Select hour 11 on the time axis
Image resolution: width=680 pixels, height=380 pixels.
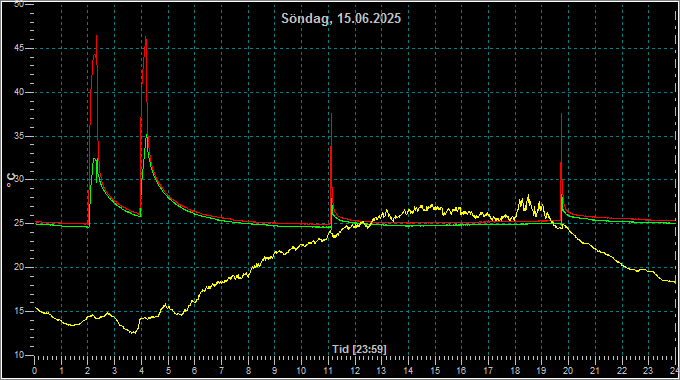(x=328, y=371)
